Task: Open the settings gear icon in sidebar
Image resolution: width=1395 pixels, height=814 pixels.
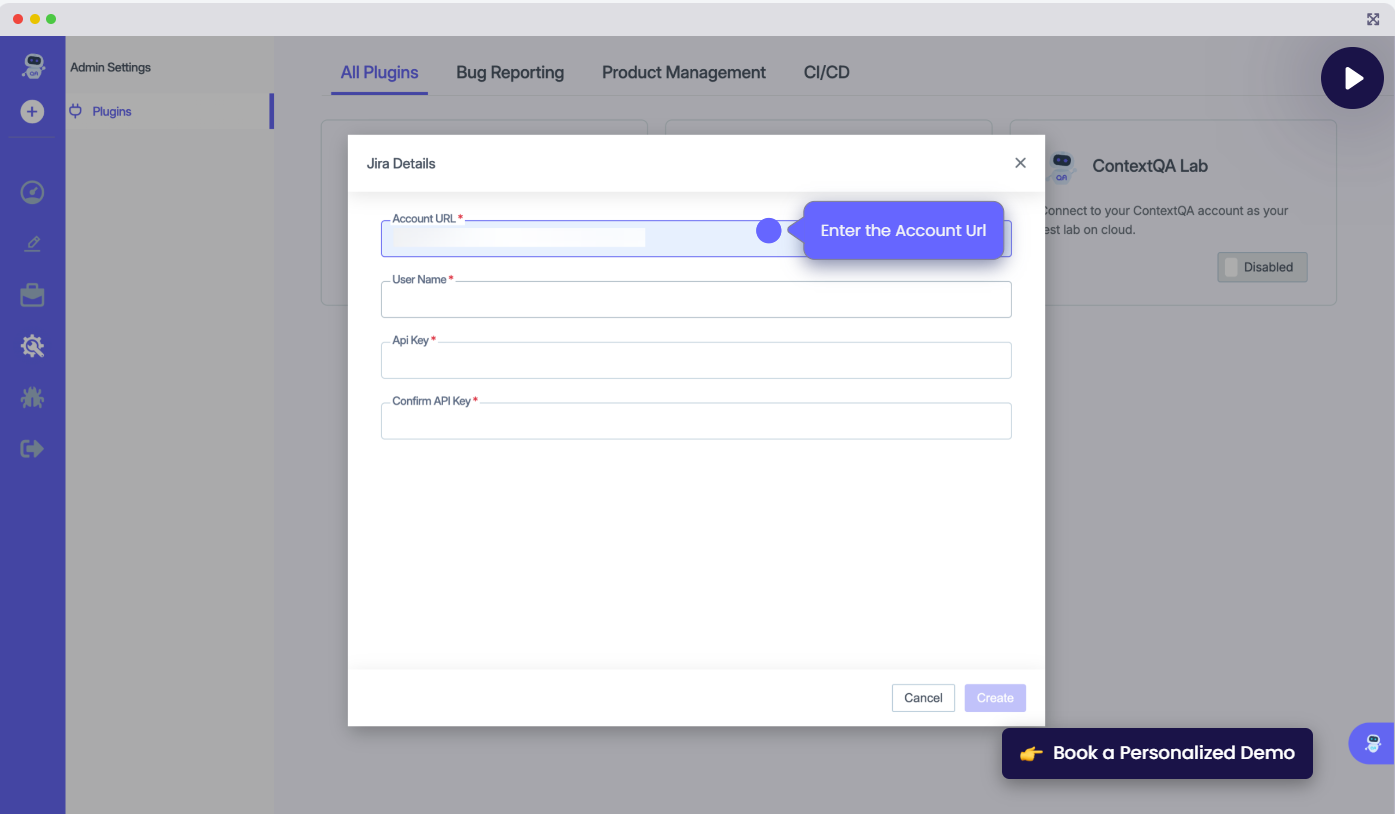Action: 32,347
